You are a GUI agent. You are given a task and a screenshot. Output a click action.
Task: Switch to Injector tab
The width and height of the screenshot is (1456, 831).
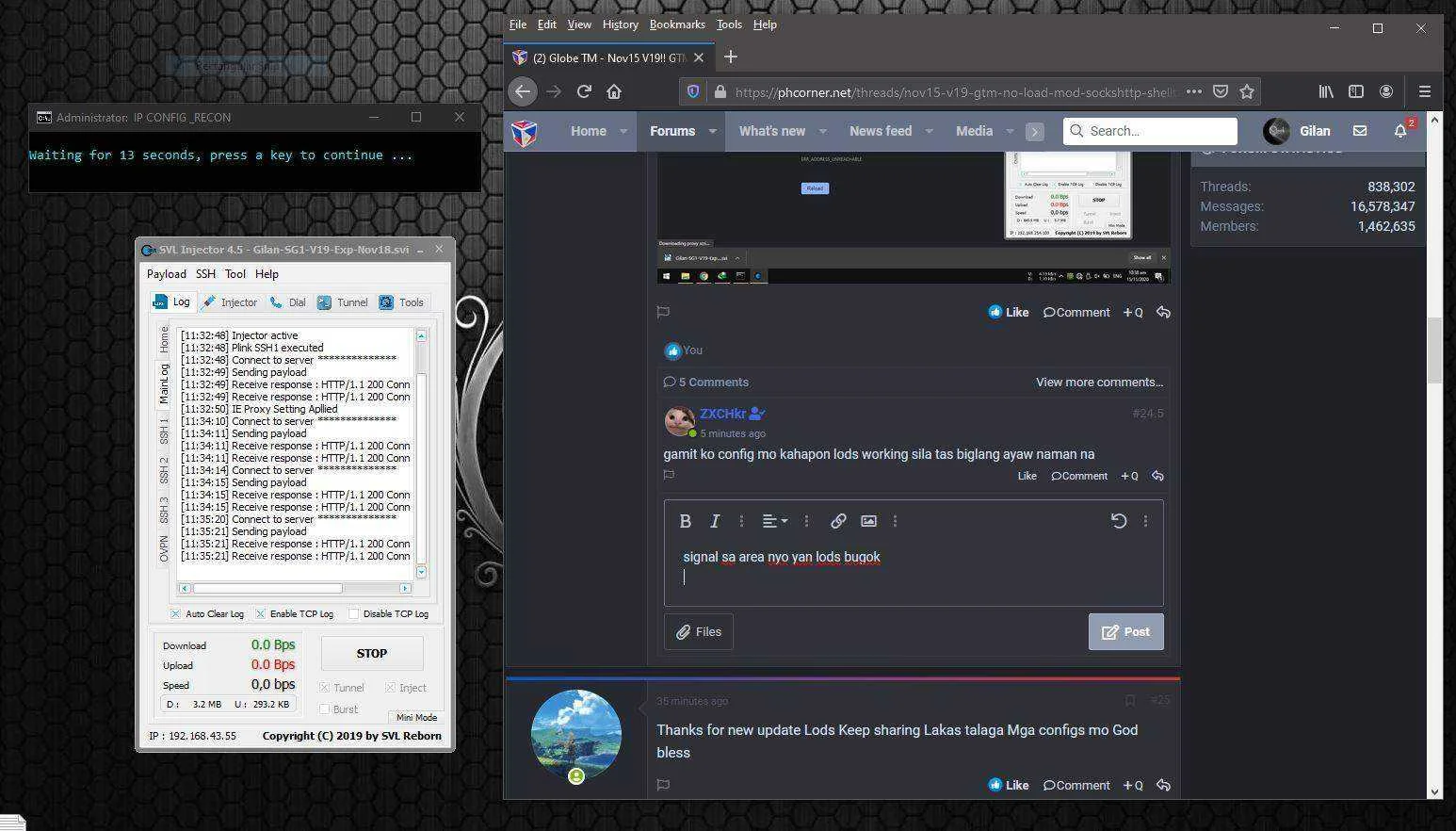click(x=230, y=302)
